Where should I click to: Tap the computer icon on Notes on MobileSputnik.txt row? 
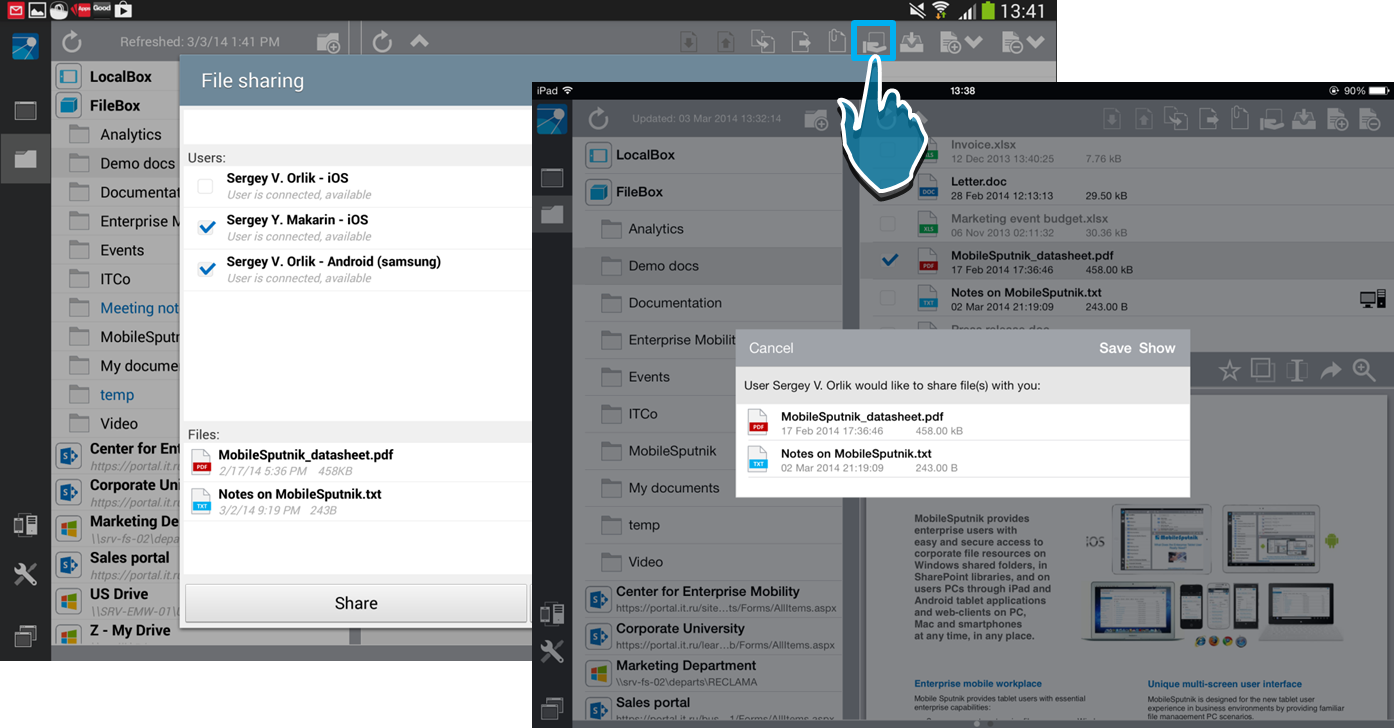(1372, 298)
